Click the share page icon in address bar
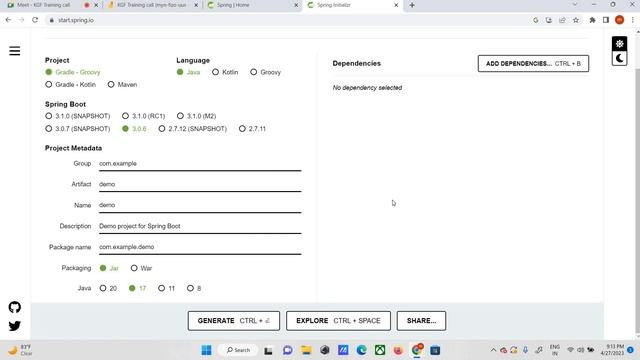 click(x=562, y=20)
